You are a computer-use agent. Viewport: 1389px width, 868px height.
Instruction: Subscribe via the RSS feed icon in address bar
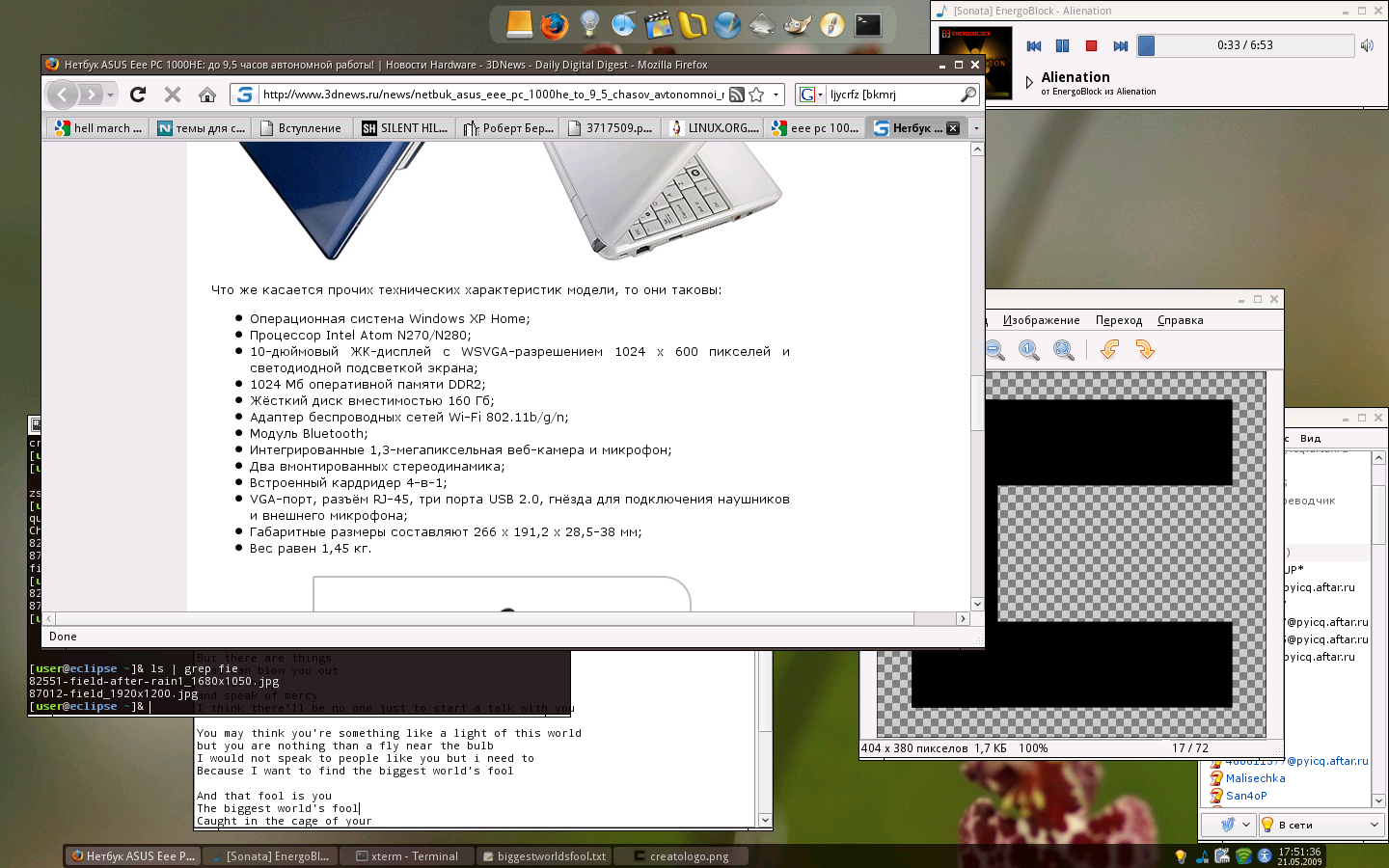click(x=737, y=95)
